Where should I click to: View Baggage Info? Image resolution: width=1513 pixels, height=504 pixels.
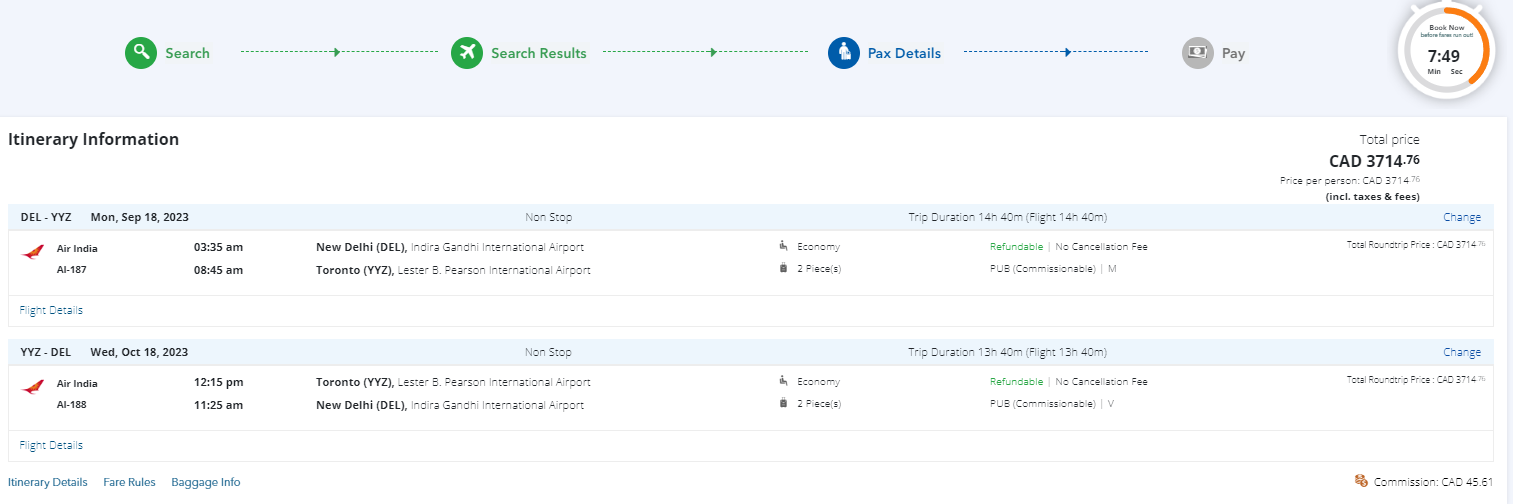(x=206, y=482)
